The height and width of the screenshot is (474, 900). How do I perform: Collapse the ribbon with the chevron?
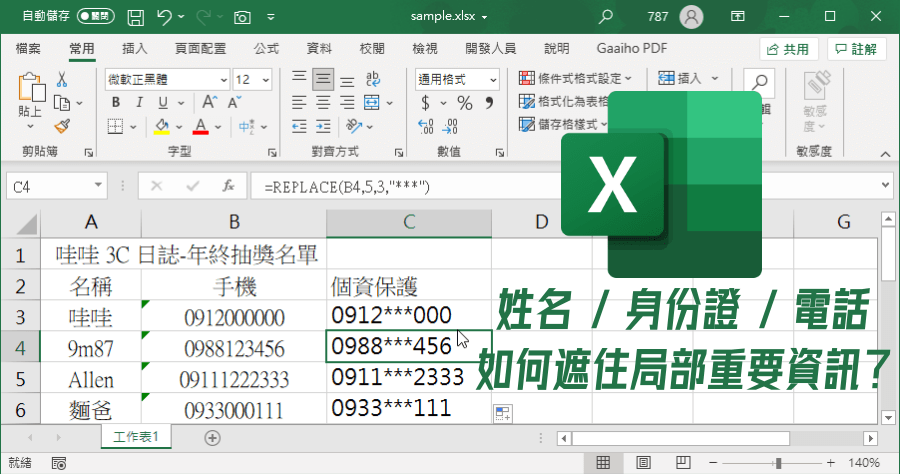coord(885,154)
